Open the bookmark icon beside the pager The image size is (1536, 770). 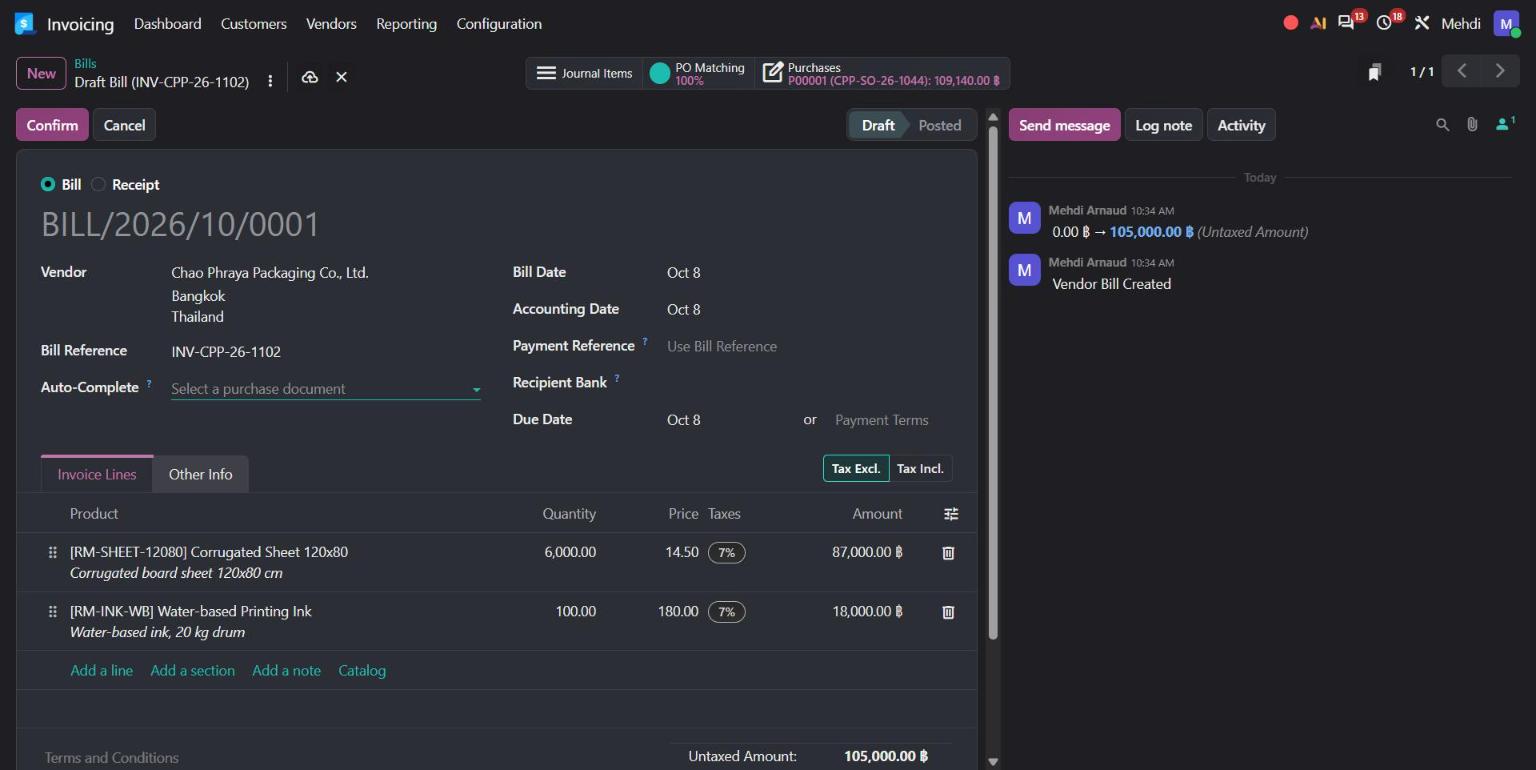click(1375, 72)
